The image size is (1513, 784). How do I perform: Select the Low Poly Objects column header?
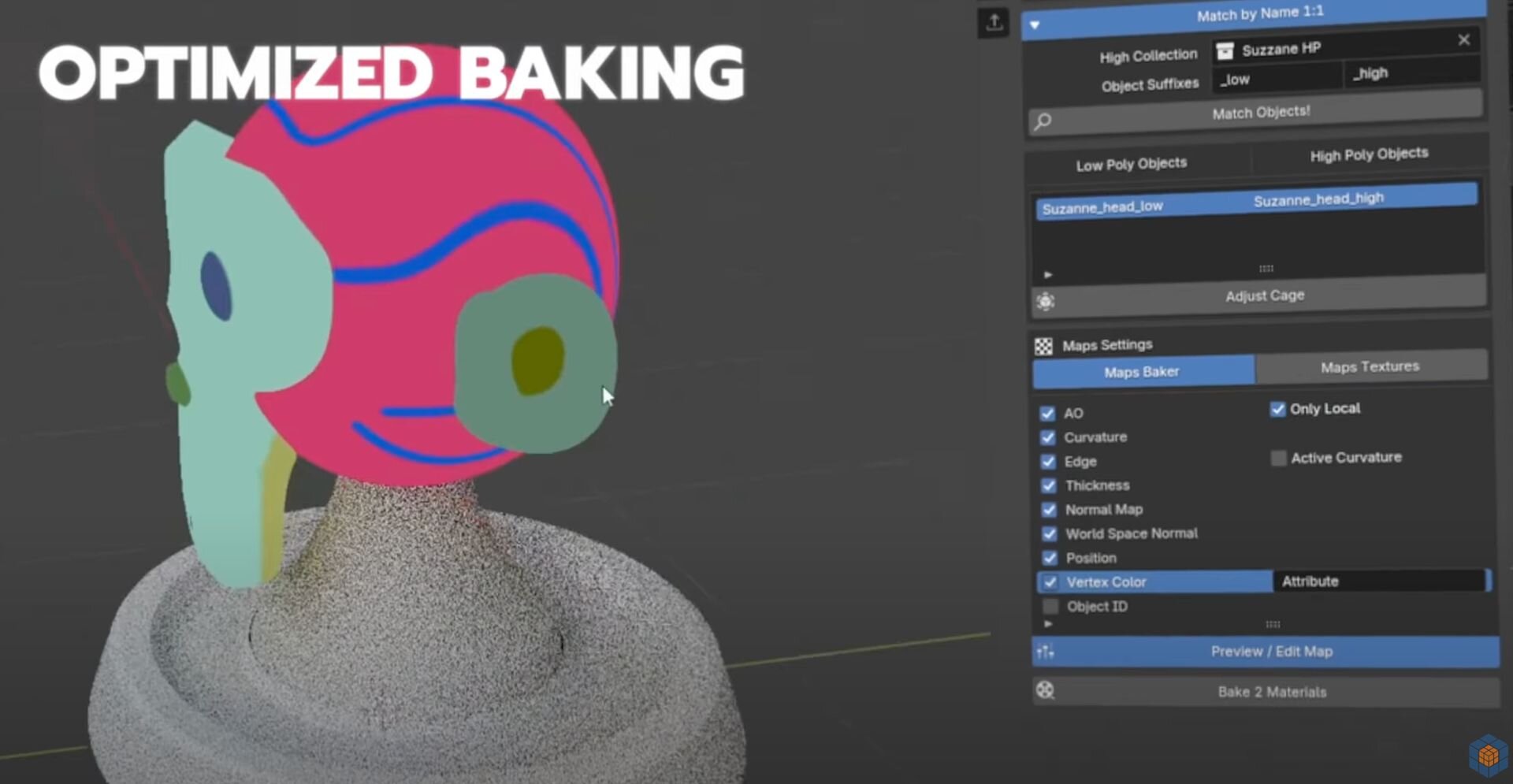coord(1131,164)
